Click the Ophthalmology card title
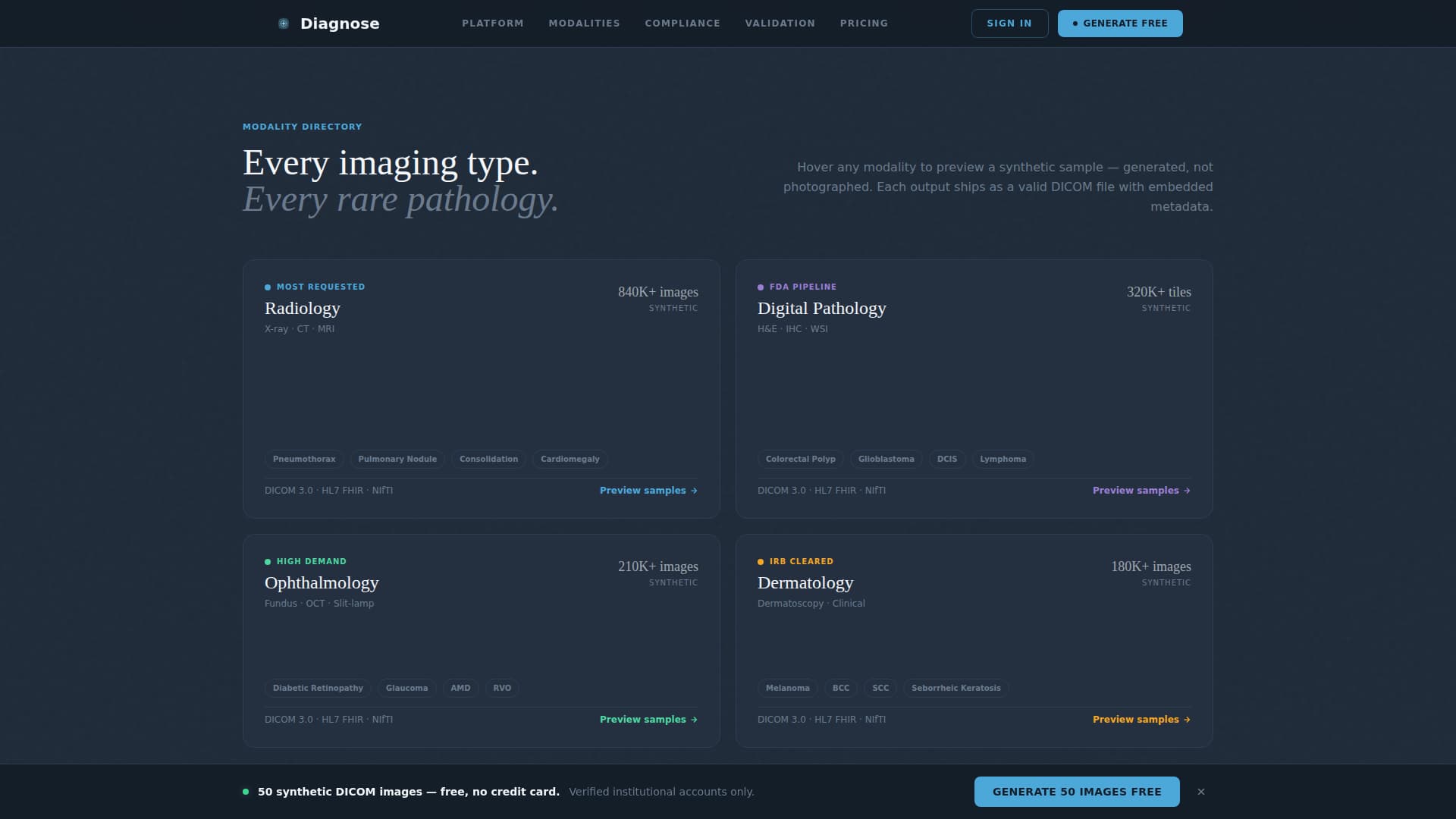The image size is (1456, 819). click(x=322, y=582)
